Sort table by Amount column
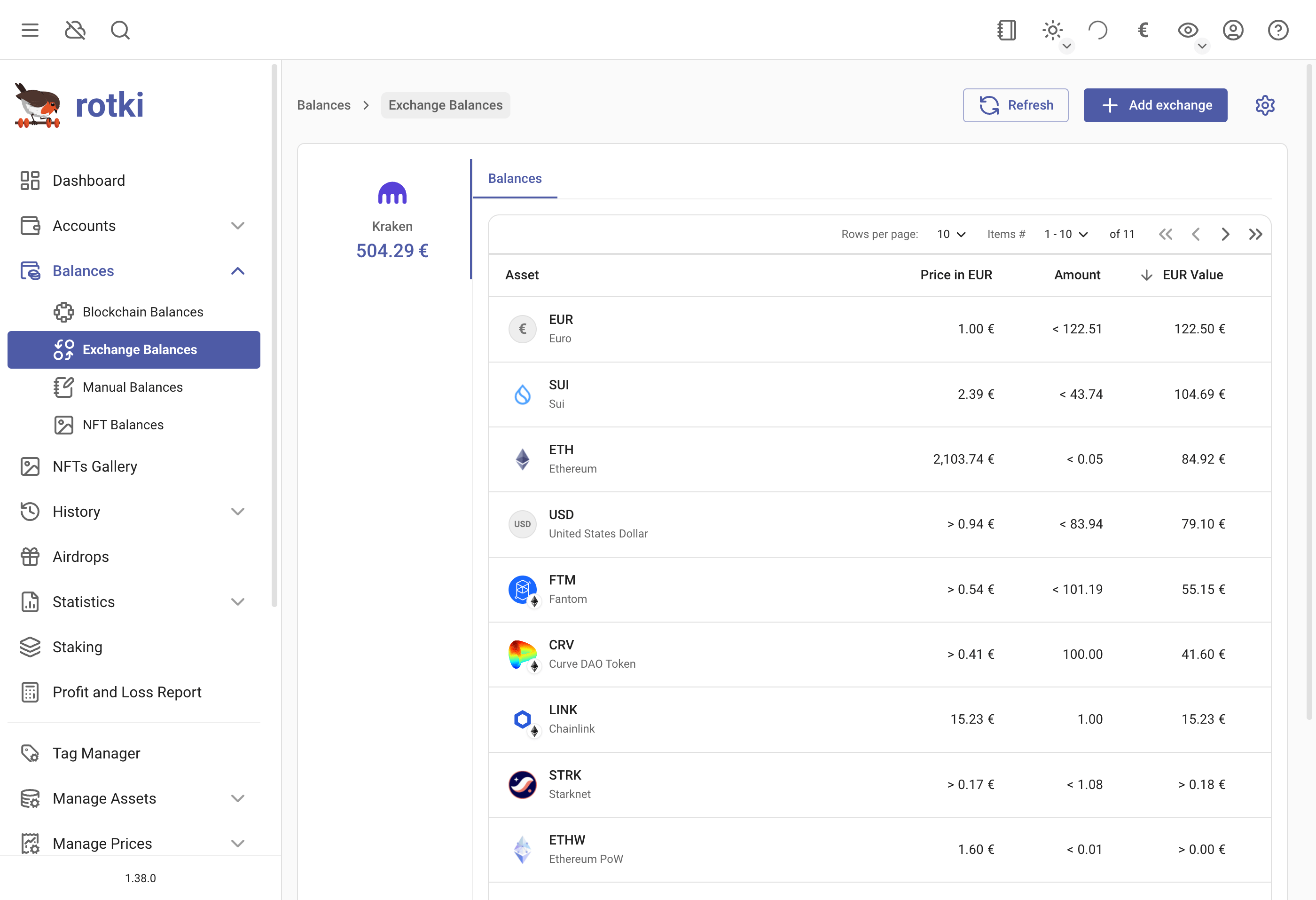Screen dimensions: 1316x900 (x=1077, y=275)
